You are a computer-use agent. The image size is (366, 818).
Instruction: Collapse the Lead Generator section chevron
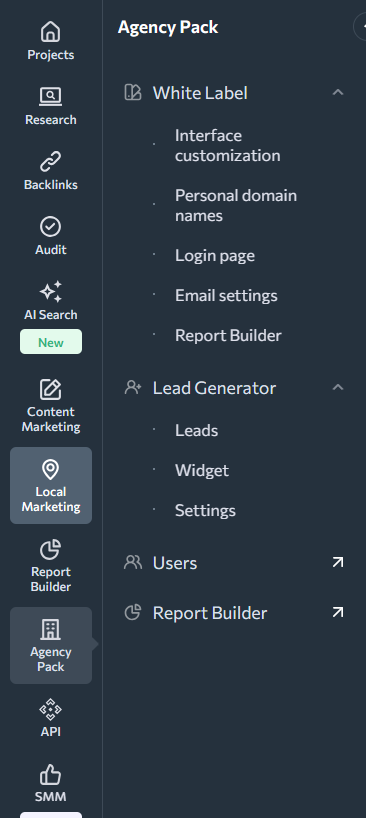338,387
